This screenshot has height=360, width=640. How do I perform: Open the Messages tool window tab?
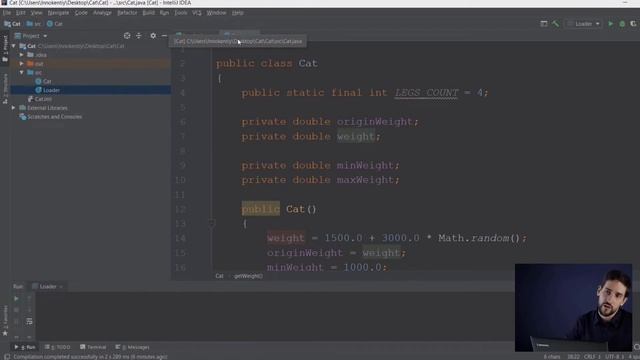click(x=132, y=347)
